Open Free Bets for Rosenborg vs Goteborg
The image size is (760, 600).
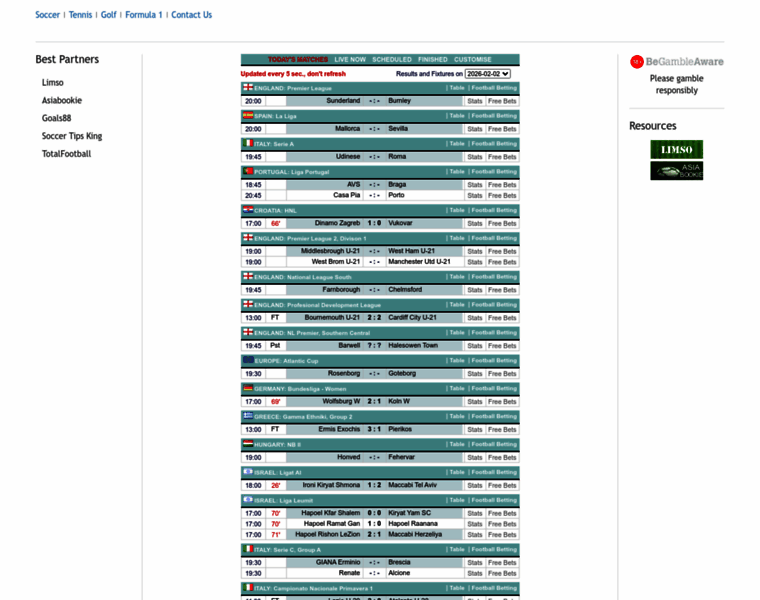click(502, 374)
